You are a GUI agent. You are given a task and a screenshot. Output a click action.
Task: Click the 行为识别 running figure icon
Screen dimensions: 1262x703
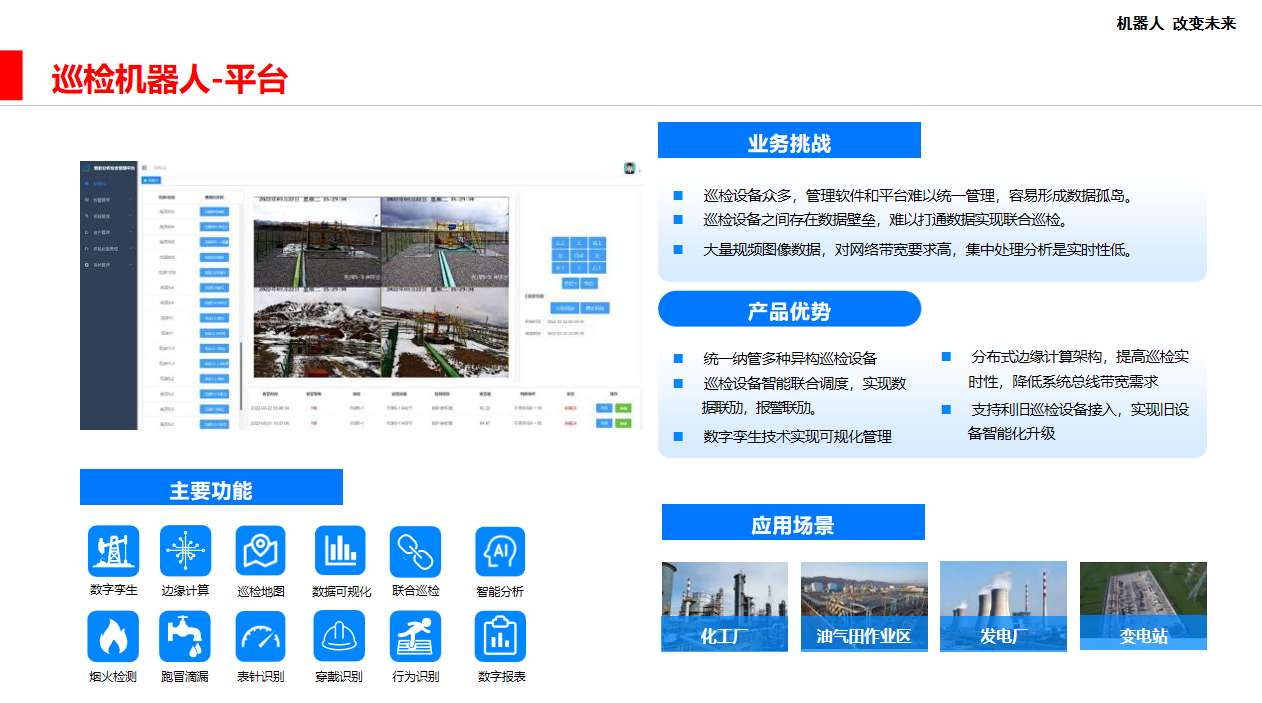415,636
